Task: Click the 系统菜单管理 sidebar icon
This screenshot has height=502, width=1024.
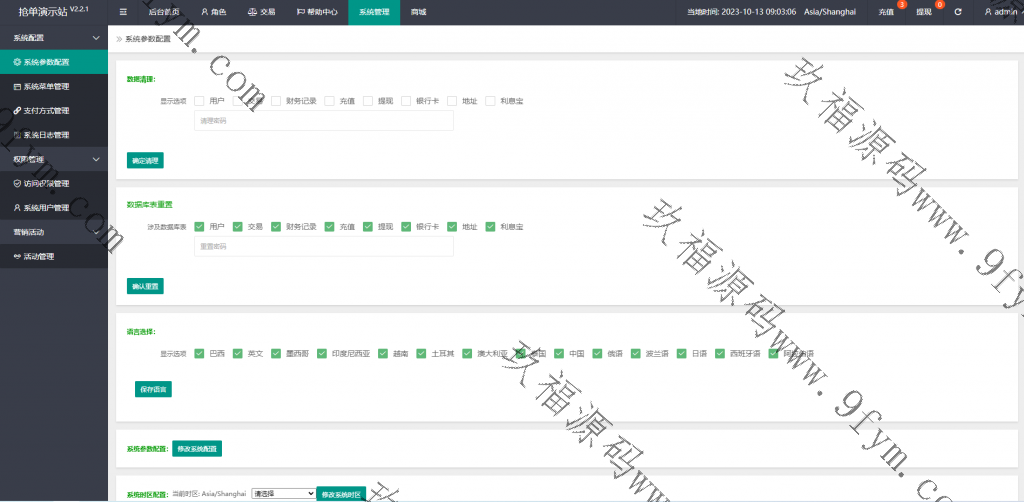Action: 17,87
